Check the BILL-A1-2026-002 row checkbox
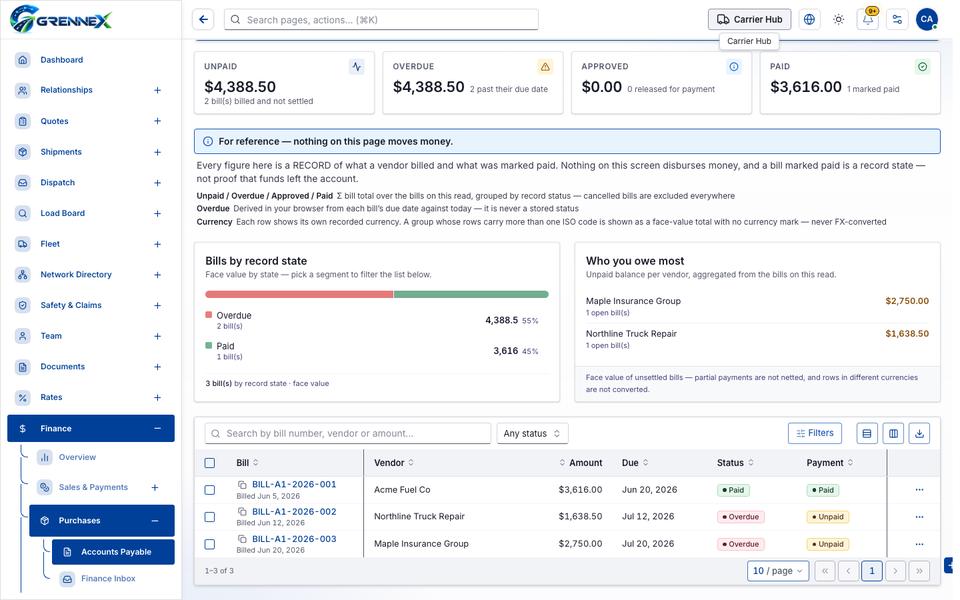 click(209, 517)
